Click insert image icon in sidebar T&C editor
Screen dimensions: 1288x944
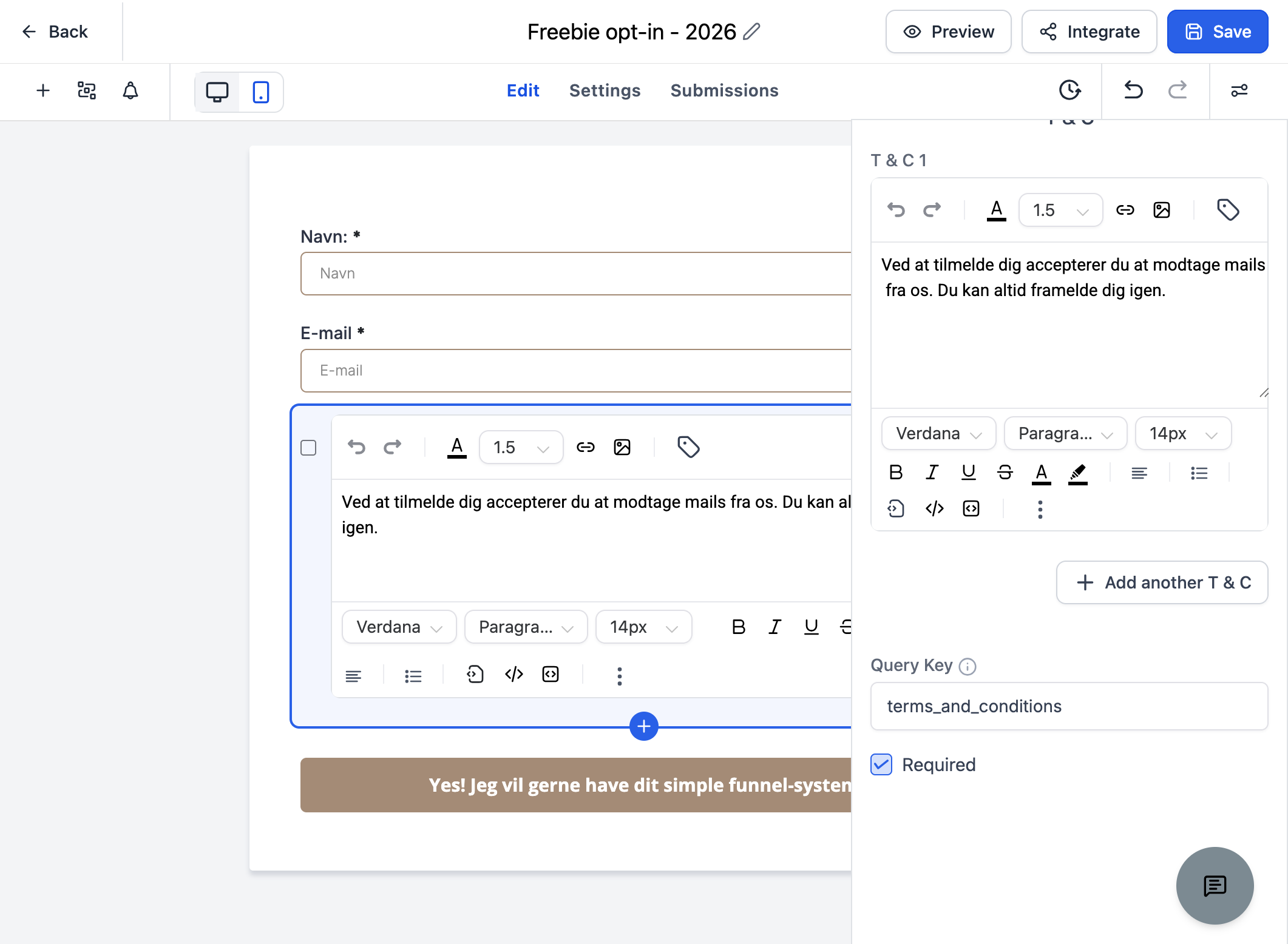(x=1162, y=210)
